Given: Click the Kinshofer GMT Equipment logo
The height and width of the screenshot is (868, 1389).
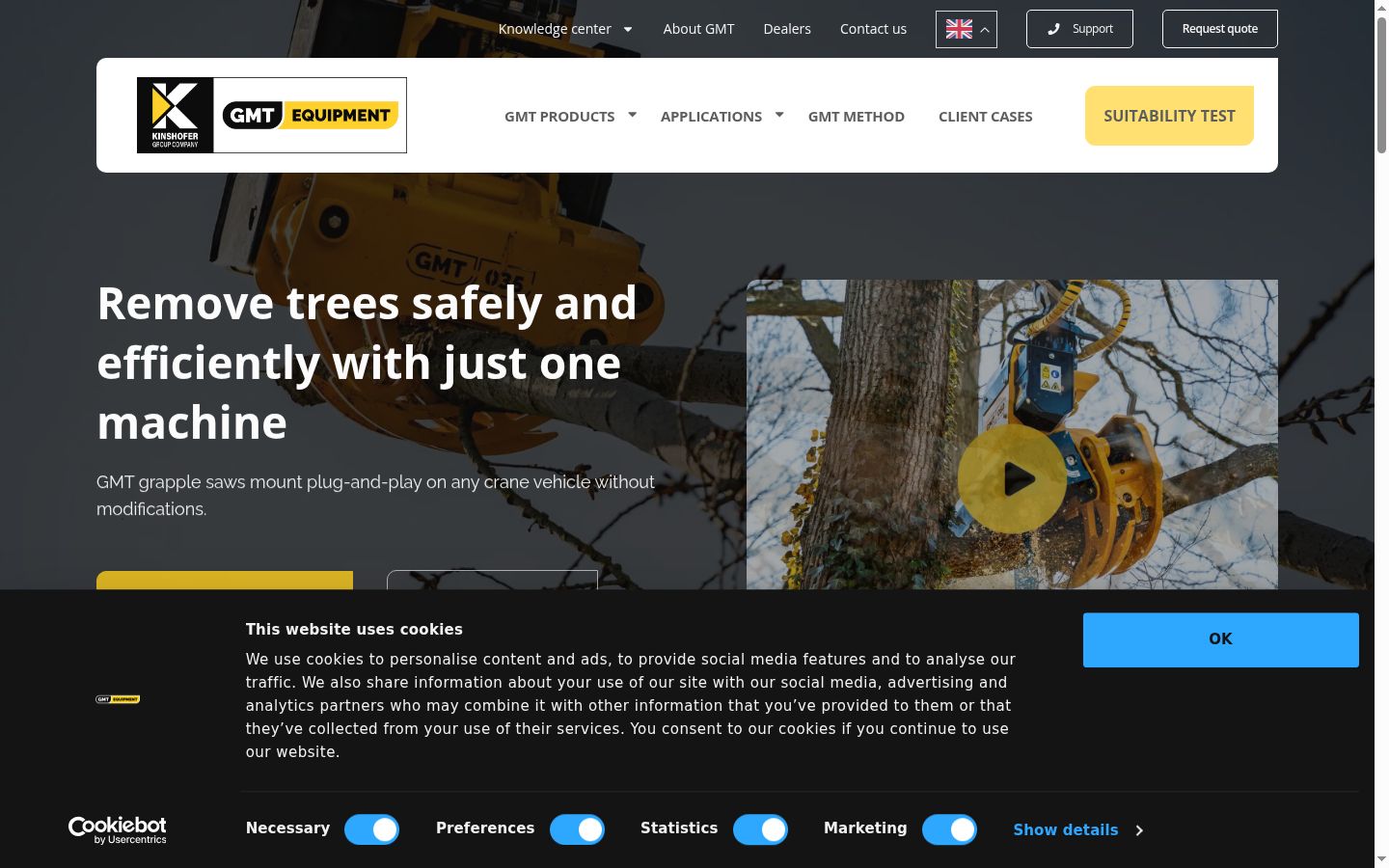Looking at the screenshot, I should (x=271, y=115).
